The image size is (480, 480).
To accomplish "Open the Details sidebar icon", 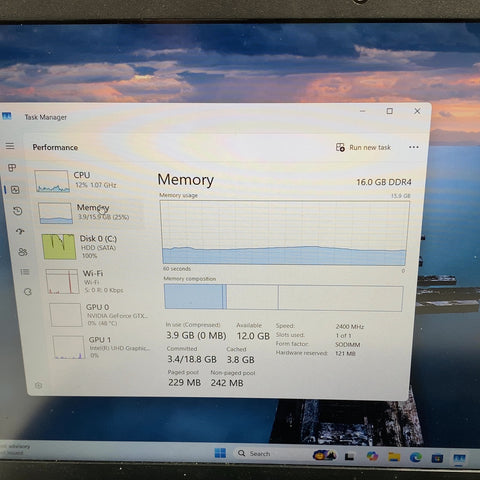I will point(25,272).
